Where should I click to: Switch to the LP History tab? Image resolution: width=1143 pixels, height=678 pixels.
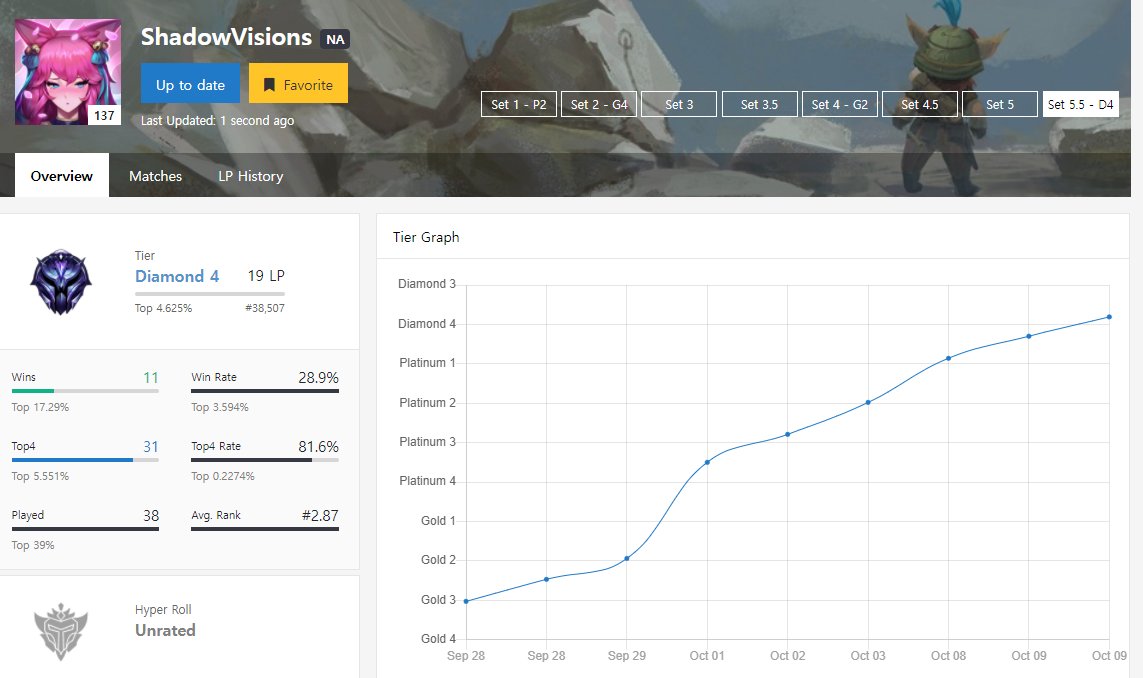point(251,176)
